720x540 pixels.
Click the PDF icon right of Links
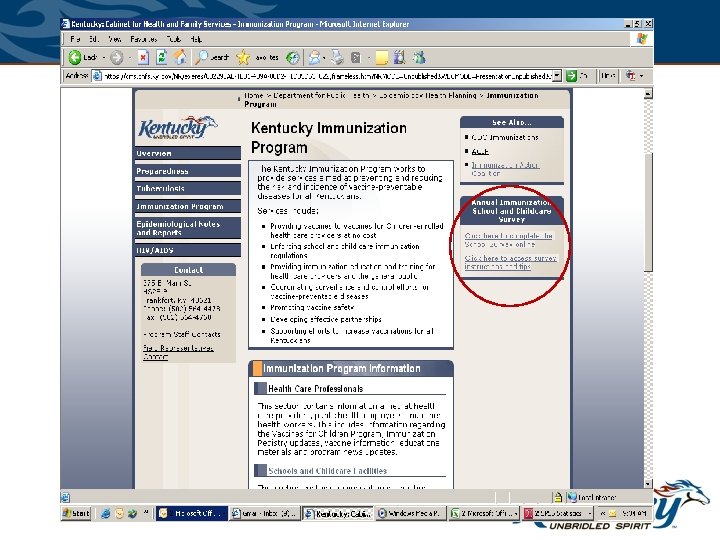(631, 76)
